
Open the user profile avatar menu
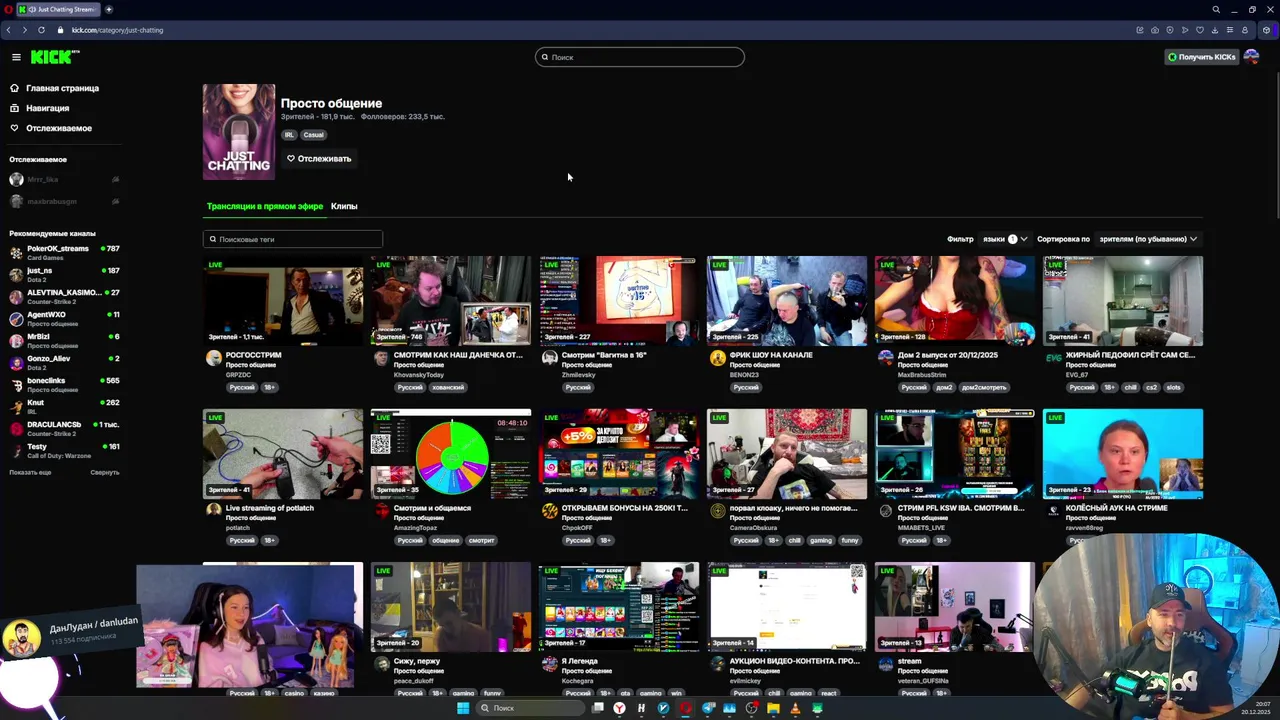pyautogui.click(x=1251, y=57)
